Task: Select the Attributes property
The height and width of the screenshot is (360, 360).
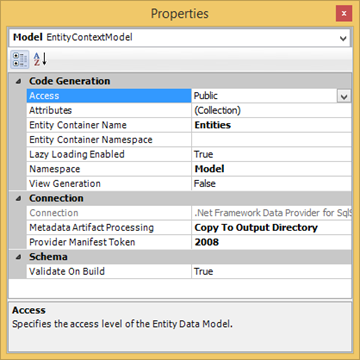Action: coord(109,110)
